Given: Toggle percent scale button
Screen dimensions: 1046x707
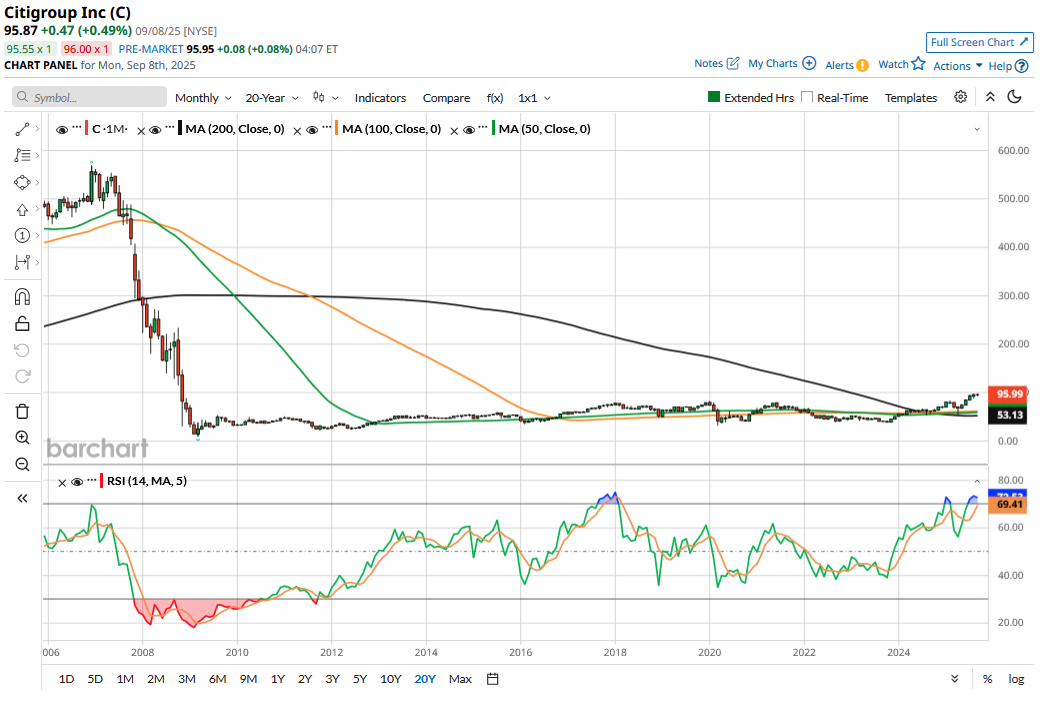Looking at the screenshot, I should (987, 679).
